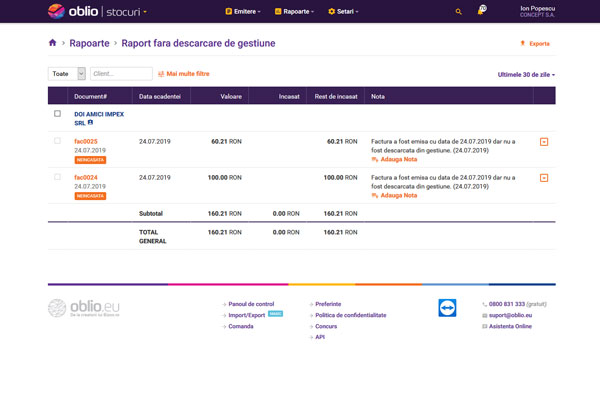
Task: Click the 60.21 RON Valoare cell
Action: click(x=226, y=142)
